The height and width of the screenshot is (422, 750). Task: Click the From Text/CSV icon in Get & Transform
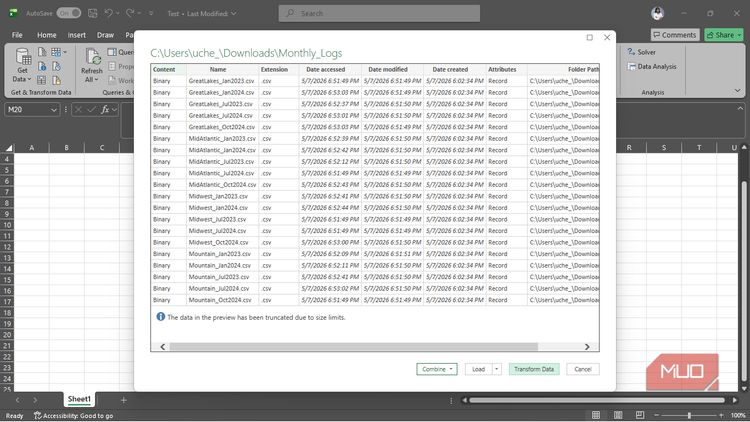point(42,52)
